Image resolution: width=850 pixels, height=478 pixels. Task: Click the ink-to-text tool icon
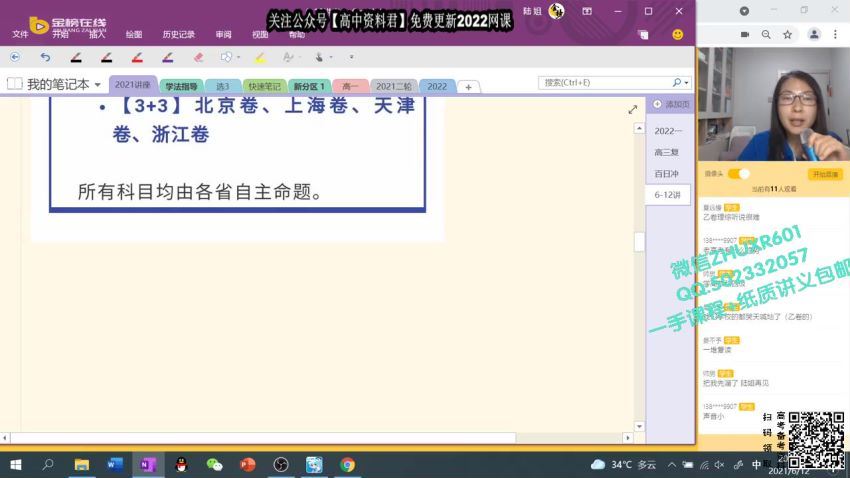tap(288, 57)
